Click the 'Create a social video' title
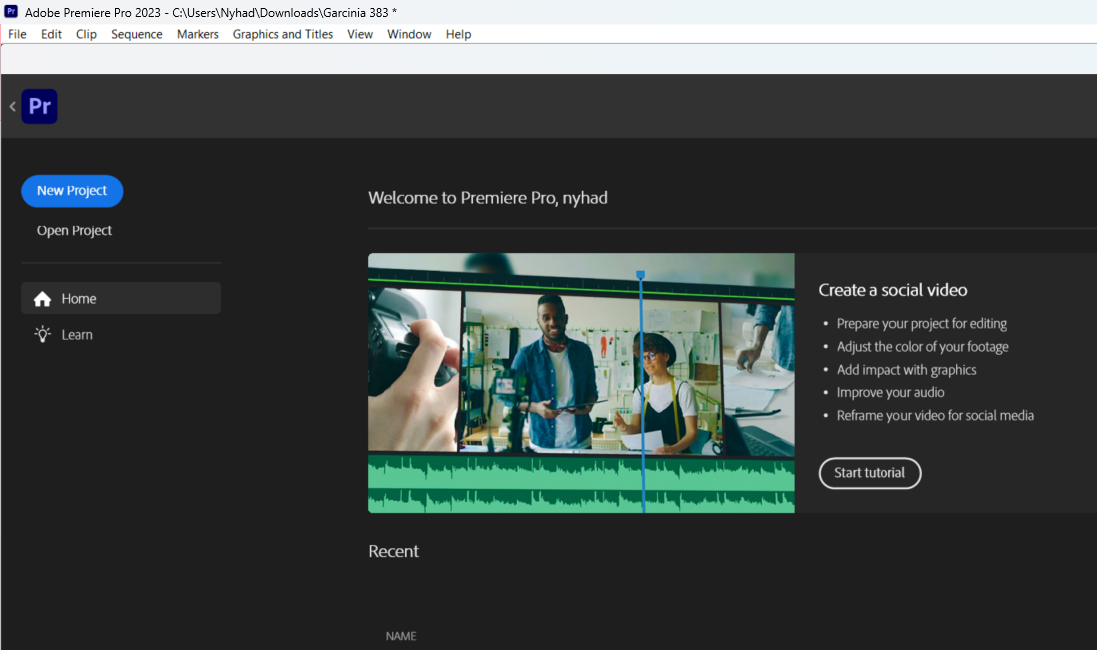 tap(893, 290)
